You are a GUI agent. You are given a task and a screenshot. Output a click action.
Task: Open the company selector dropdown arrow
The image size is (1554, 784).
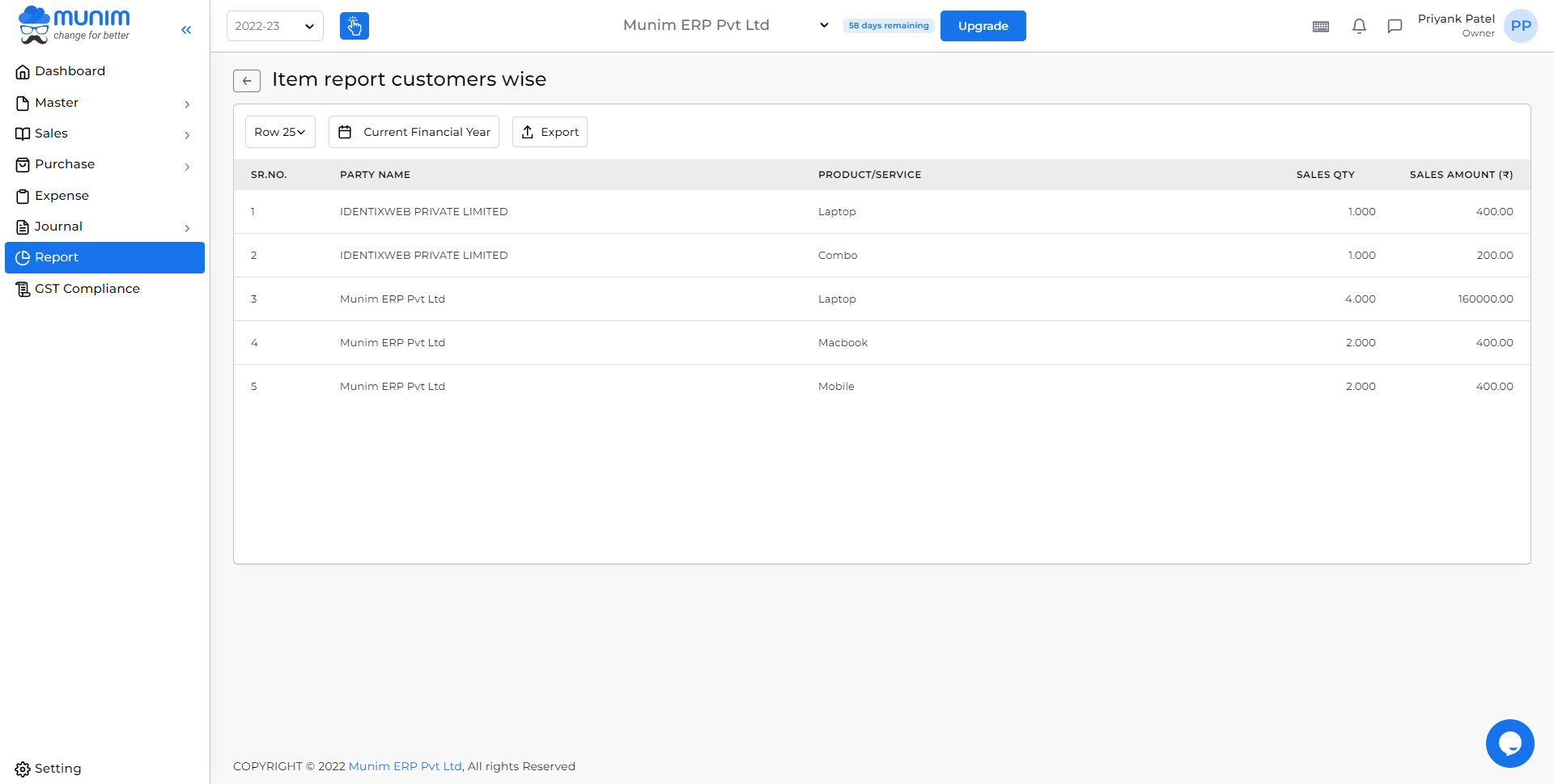(x=824, y=25)
